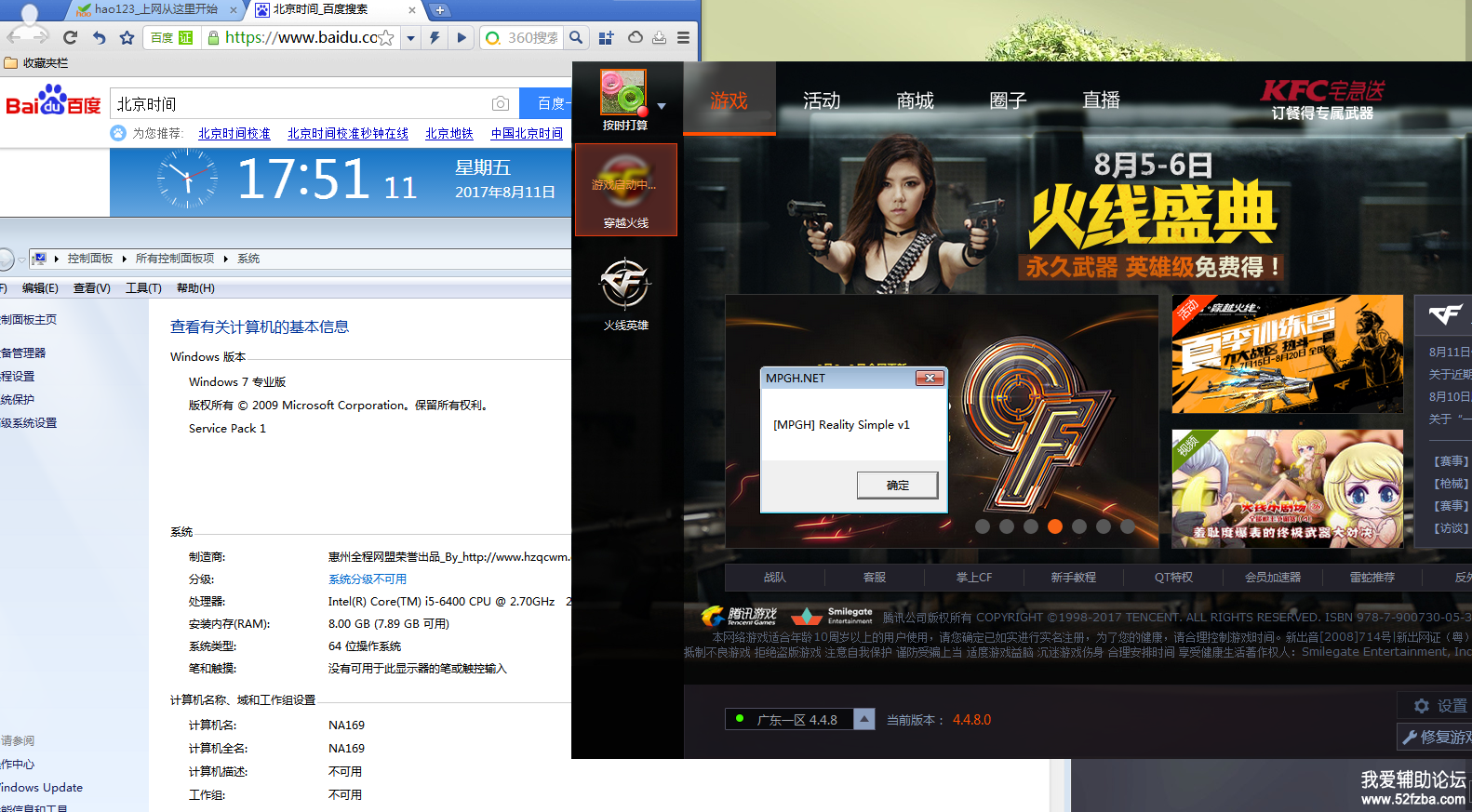The width and height of the screenshot is (1472, 812).
Task: Click the Smilegate Entertainment logo
Action: click(x=832, y=616)
